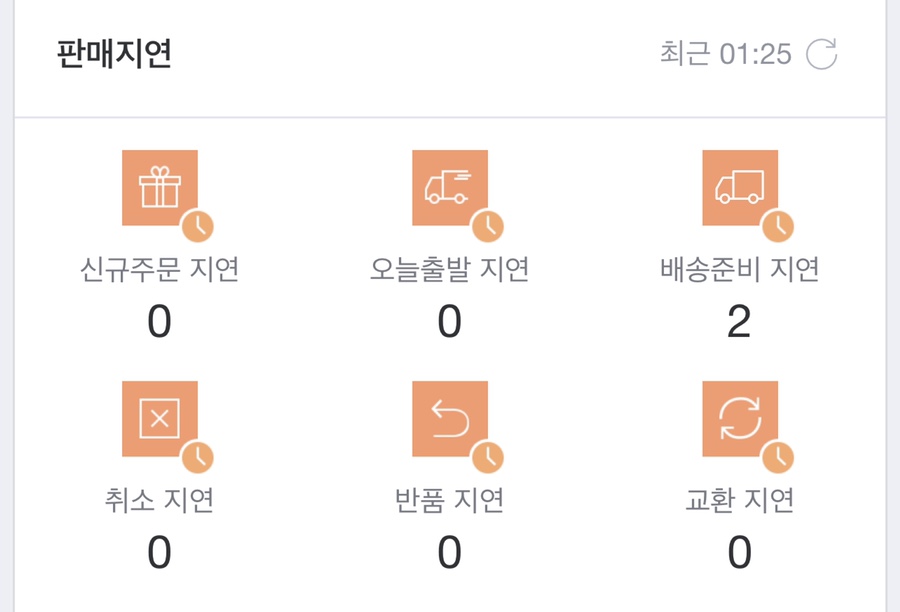Click the 교환 지연 label
This screenshot has width=900, height=612.
coord(740,500)
